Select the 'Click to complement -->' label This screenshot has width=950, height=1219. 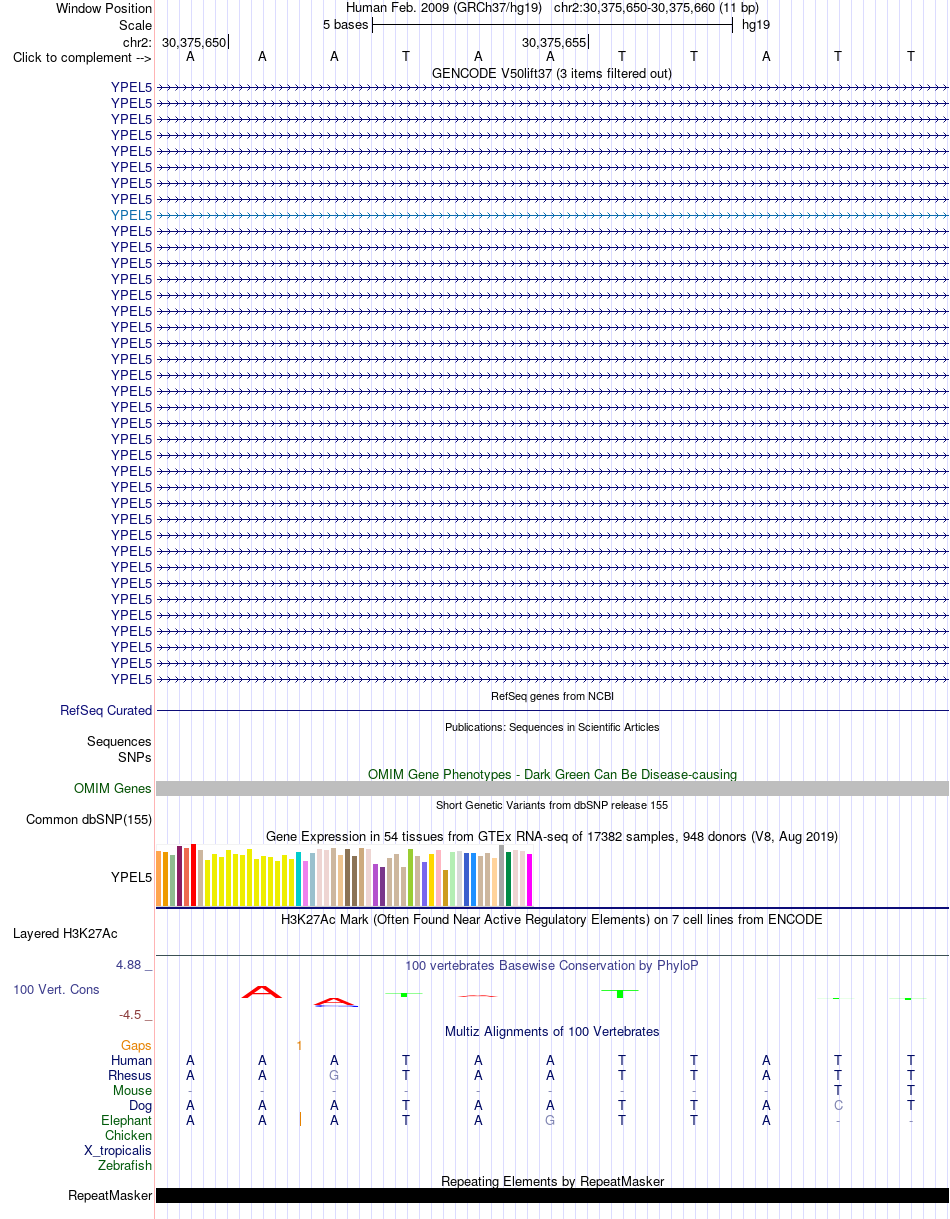coord(82,57)
